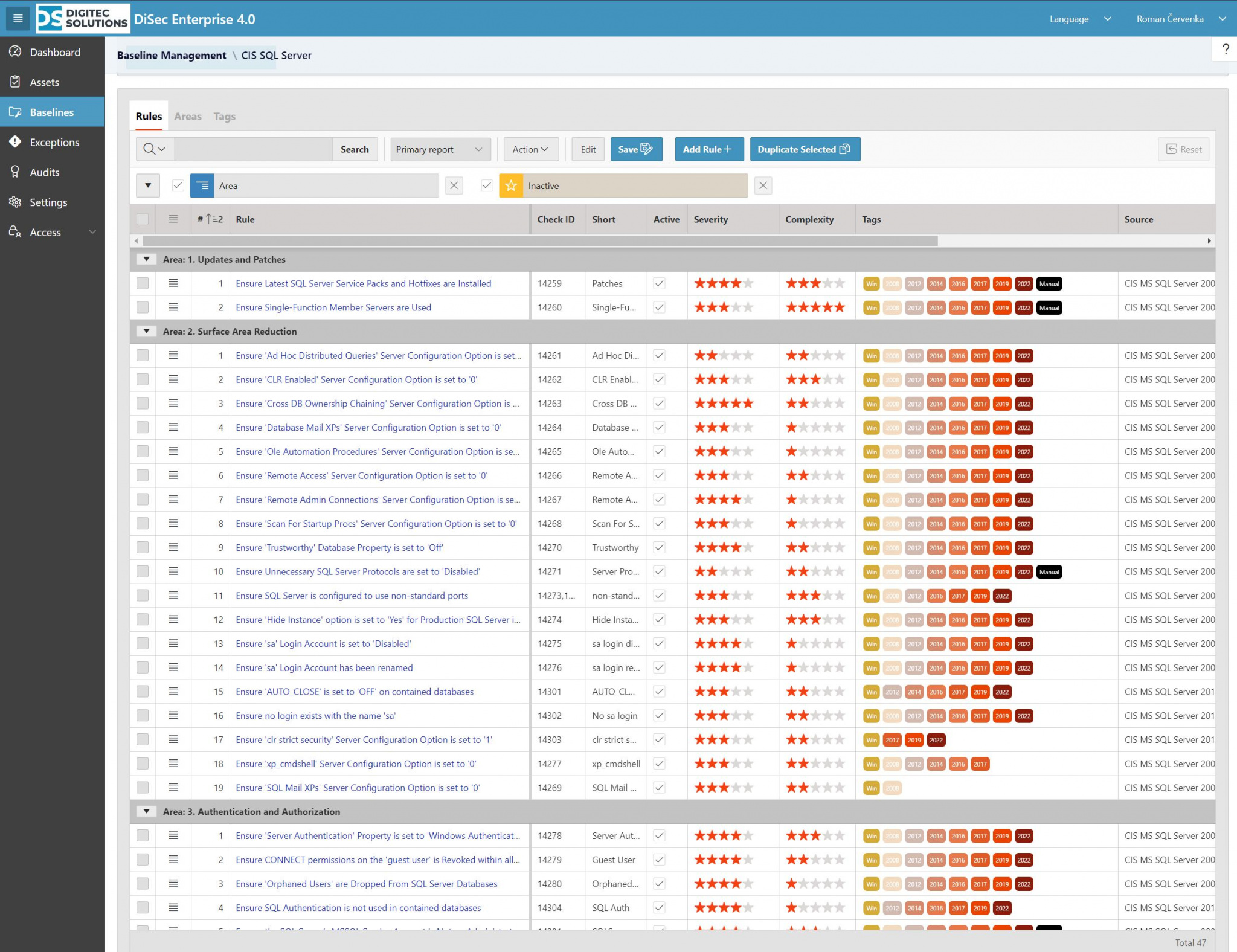Viewport: 1237px width, 952px height.
Task: Click the hamburger menu icon in the header
Action: (x=18, y=18)
